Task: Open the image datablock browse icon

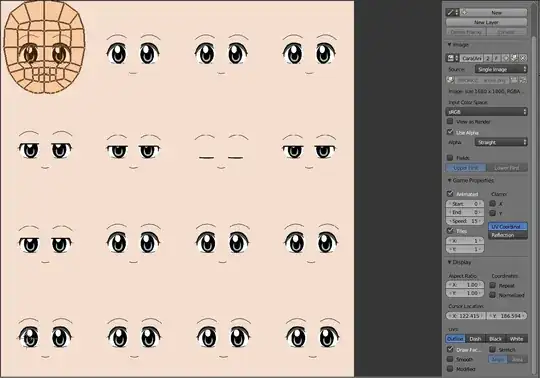Action: (x=453, y=58)
